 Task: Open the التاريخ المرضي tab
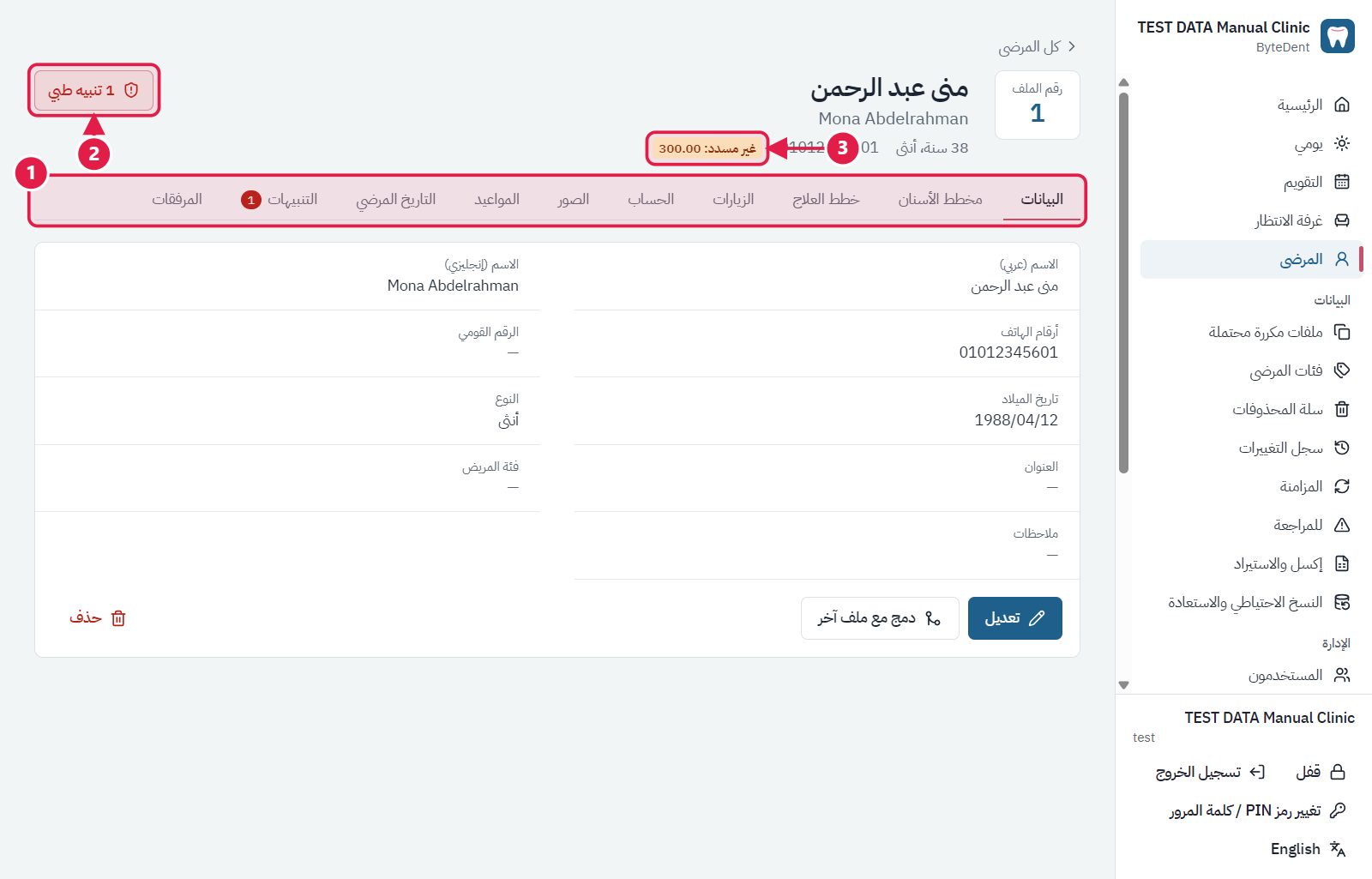pyautogui.click(x=395, y=200)
